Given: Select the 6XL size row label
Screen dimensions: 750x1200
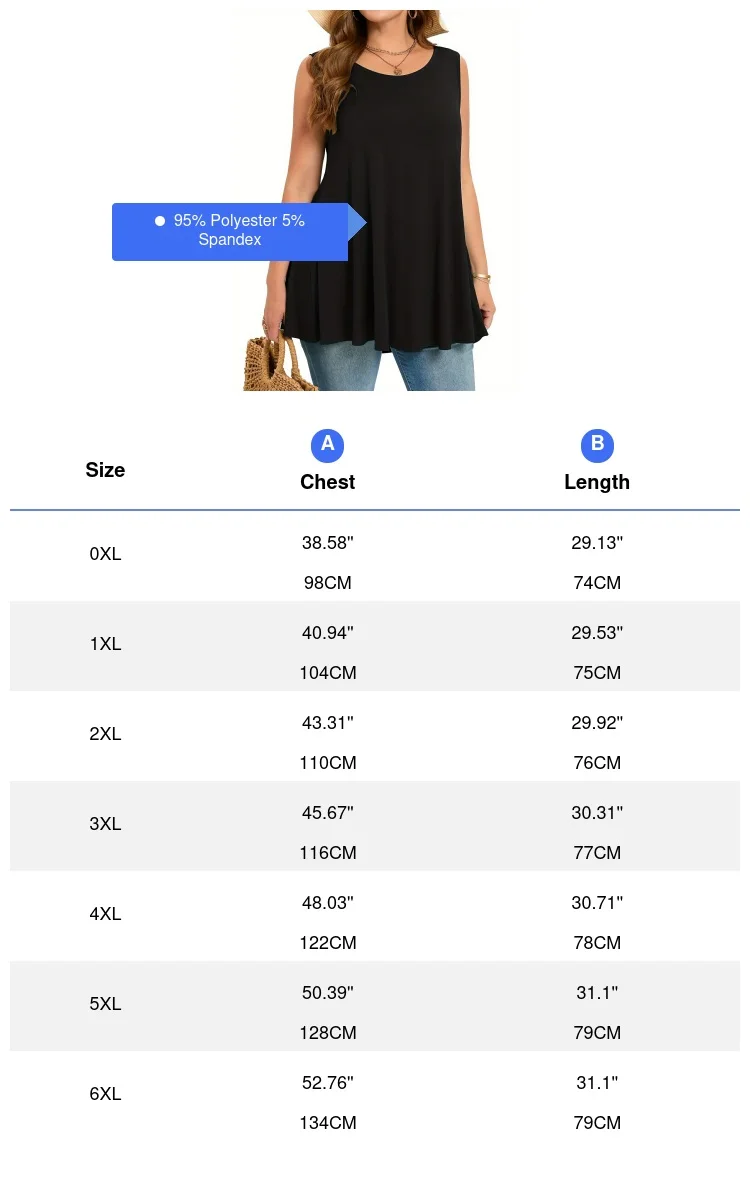Looking at the screenshot, I should point(105,1094).
